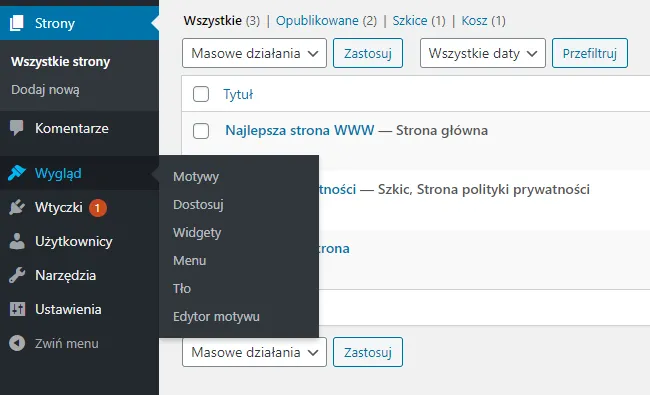650x395 pixels.
Task: Click the Wtyczki plug icon
Action: click(17, 207)
